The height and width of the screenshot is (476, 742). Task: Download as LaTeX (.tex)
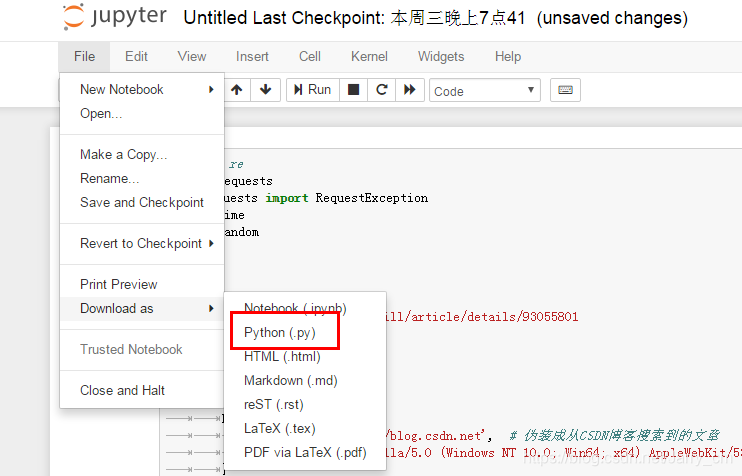point(305,429)
